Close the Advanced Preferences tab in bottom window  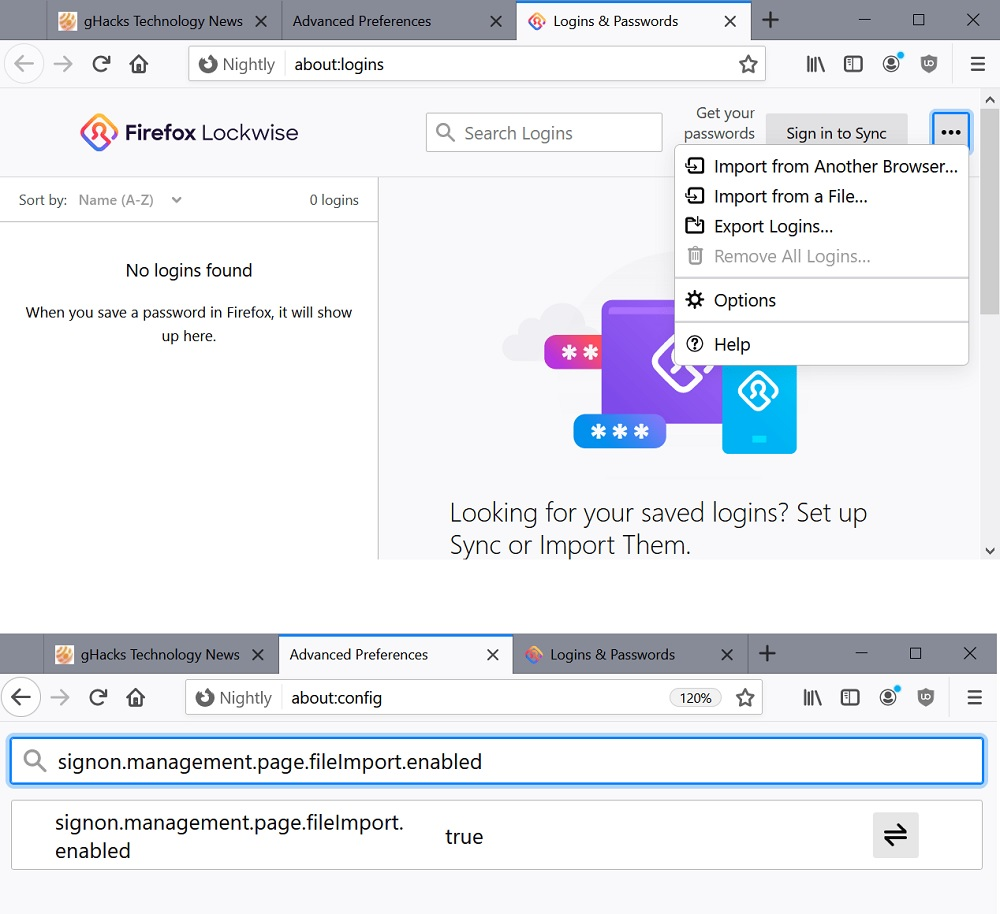[492, 654]
